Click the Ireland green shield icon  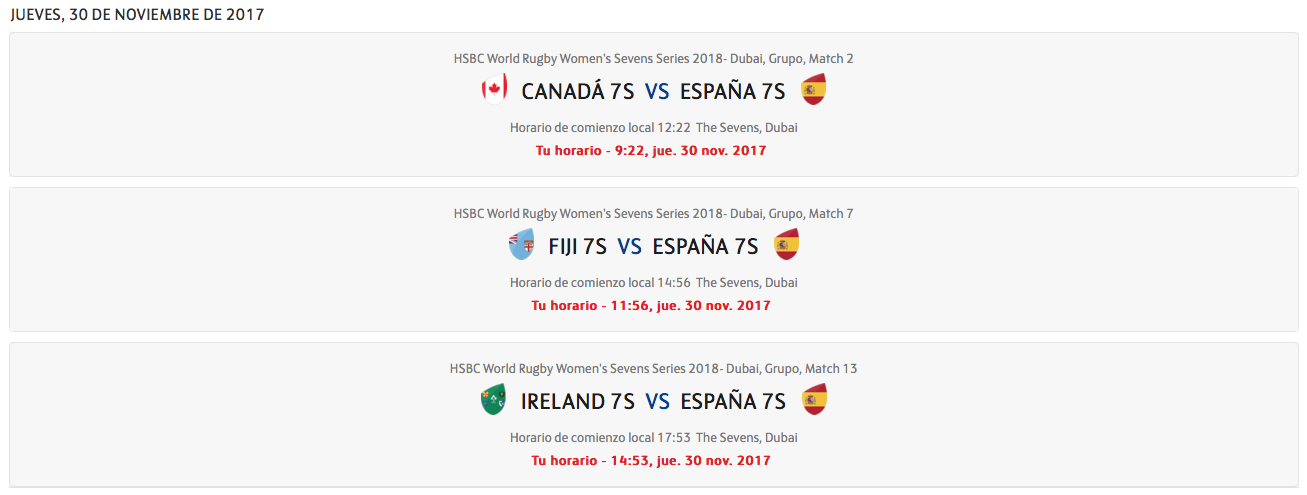493,401
